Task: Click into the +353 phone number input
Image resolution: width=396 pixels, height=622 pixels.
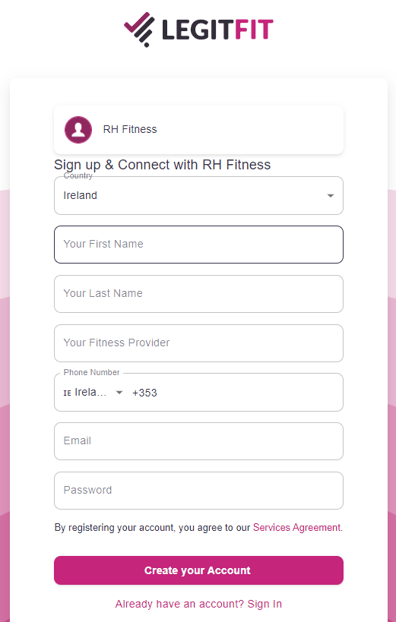Action: click(236, 393)
